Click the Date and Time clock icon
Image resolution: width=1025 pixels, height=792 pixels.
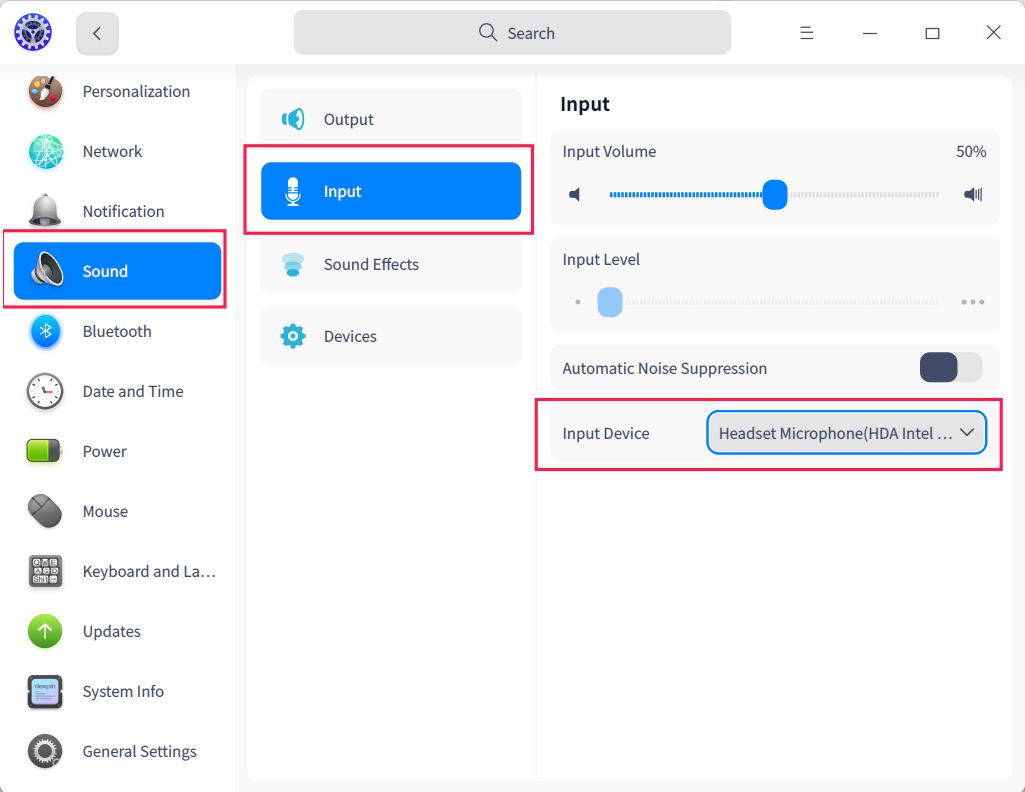point(45,391)
